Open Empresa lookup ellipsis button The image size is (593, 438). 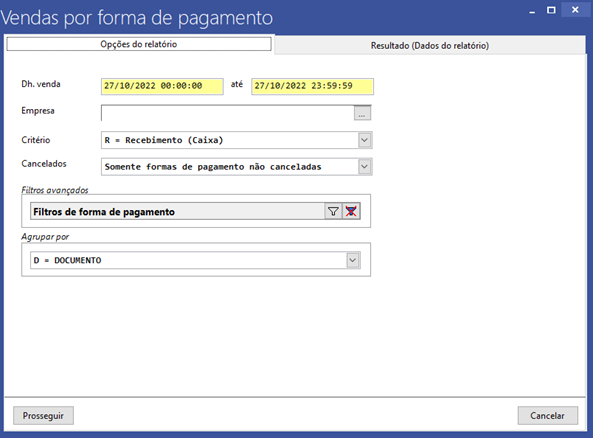(362, 113)
